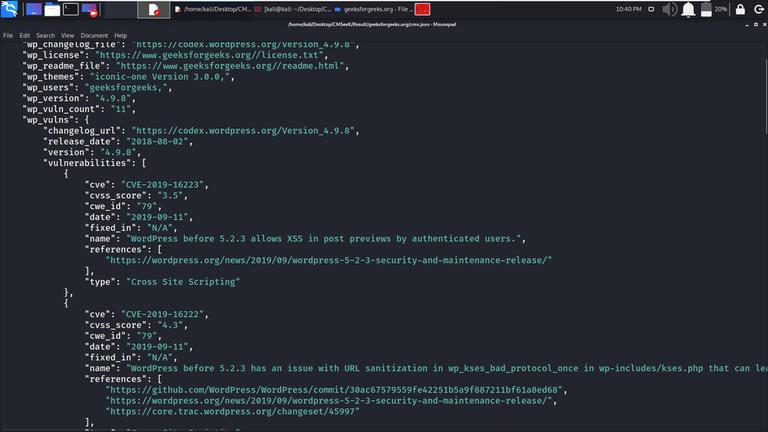
Task: Click the 10:40 PM clock
Action: 628,9
